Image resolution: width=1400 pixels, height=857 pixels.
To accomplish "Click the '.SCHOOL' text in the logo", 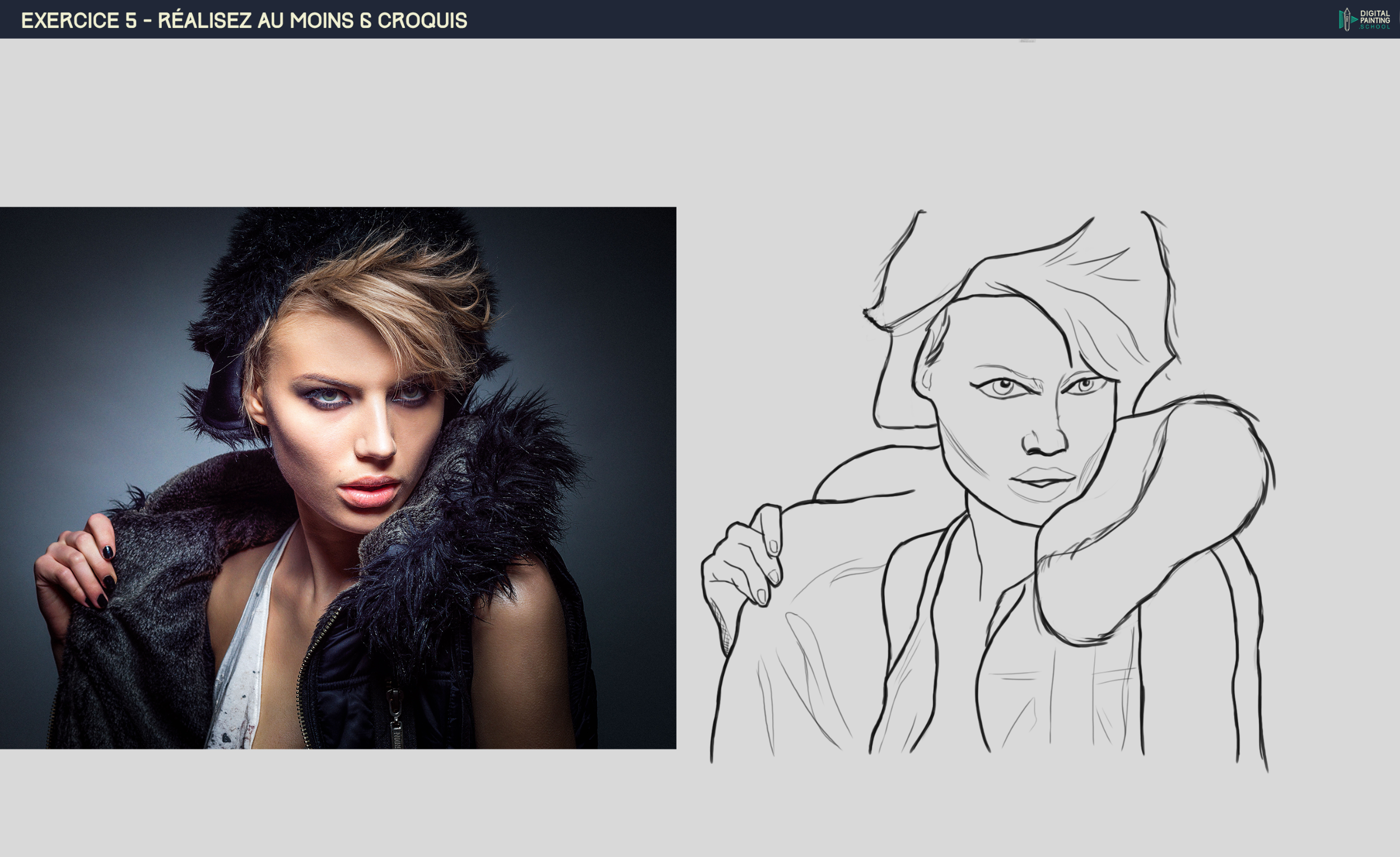I will click(x=1374, y=27).
